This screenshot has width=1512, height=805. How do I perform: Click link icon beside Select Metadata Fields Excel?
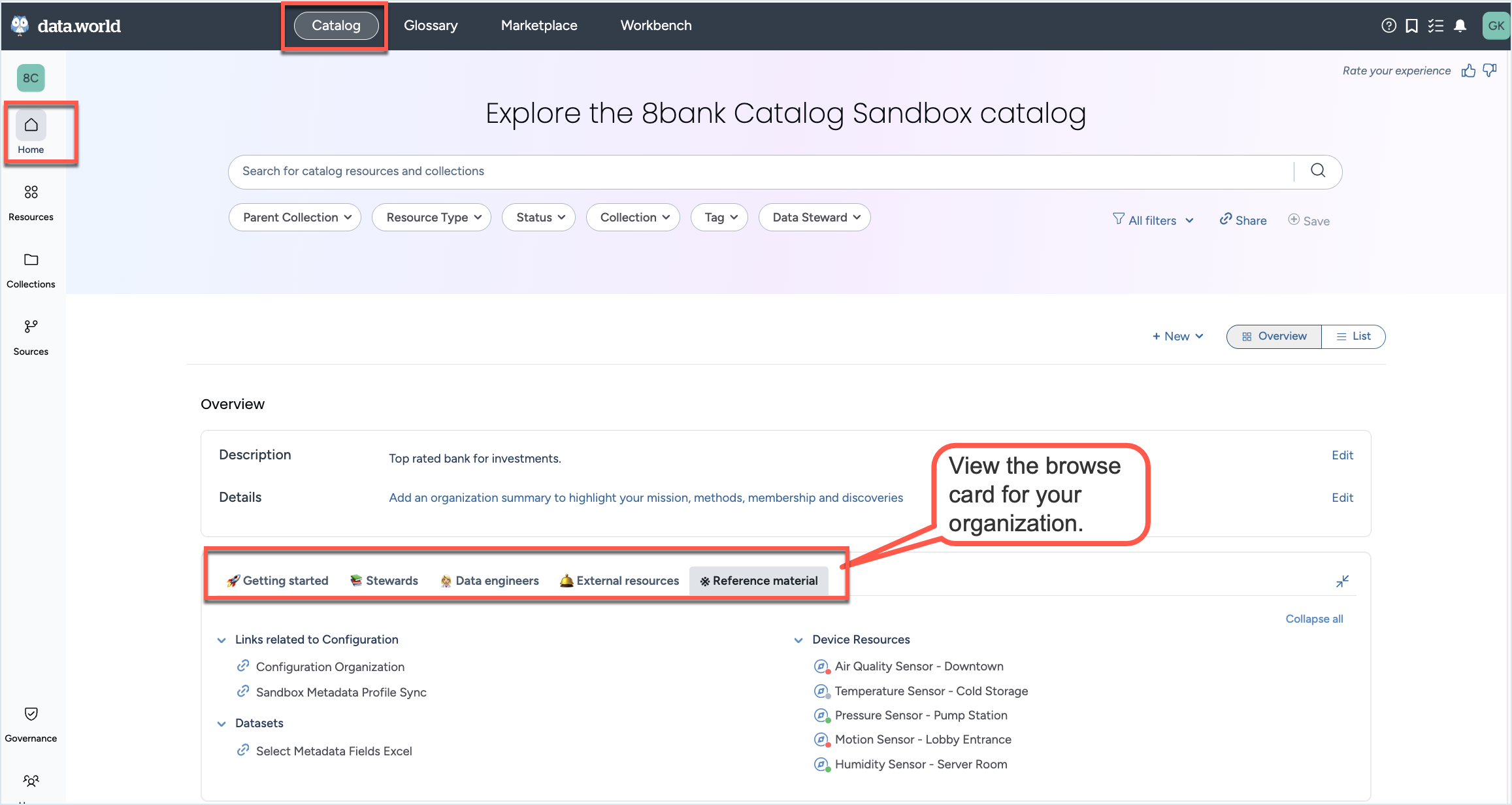pyautogui.click(x=243, y=750)
